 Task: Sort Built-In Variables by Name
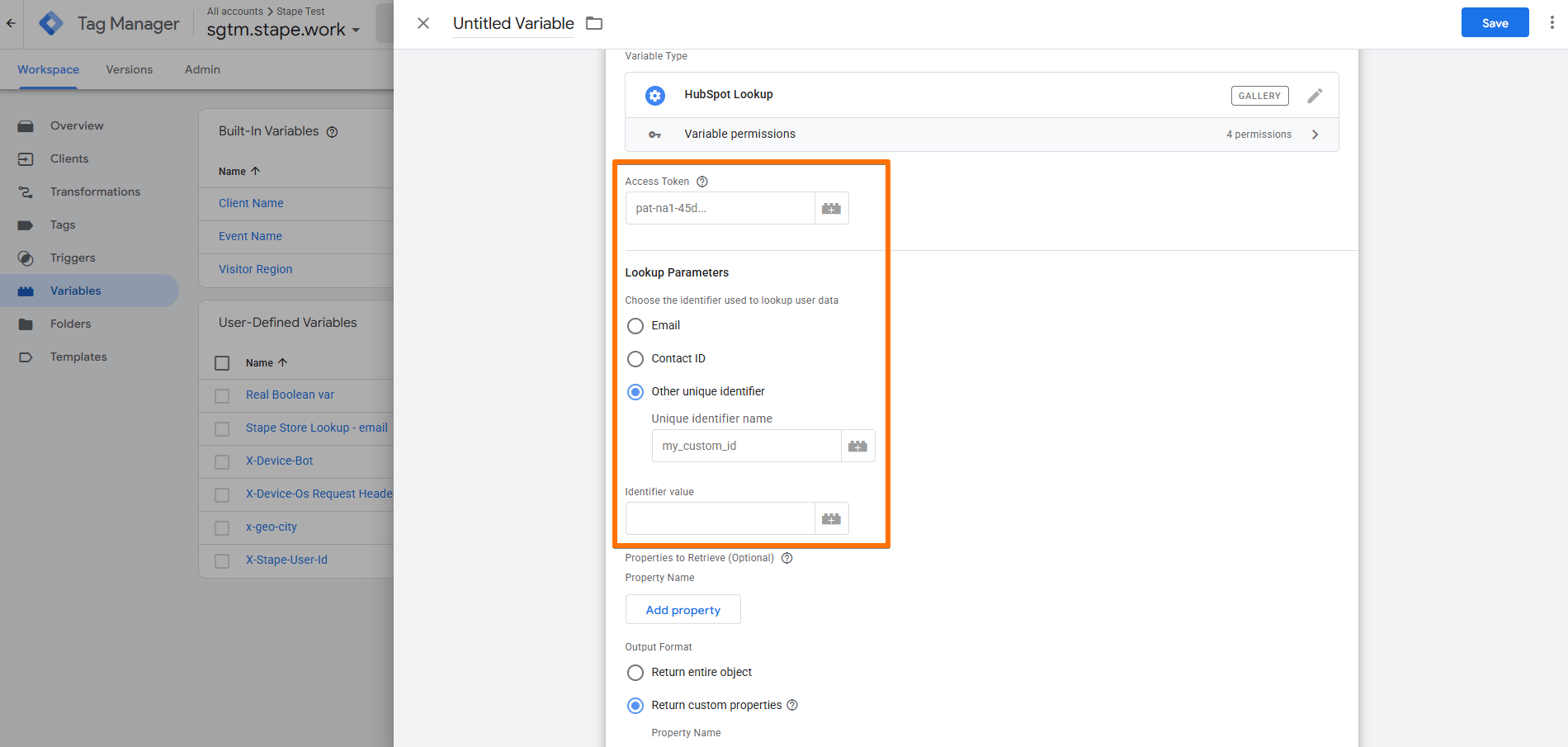coord(239,171)
